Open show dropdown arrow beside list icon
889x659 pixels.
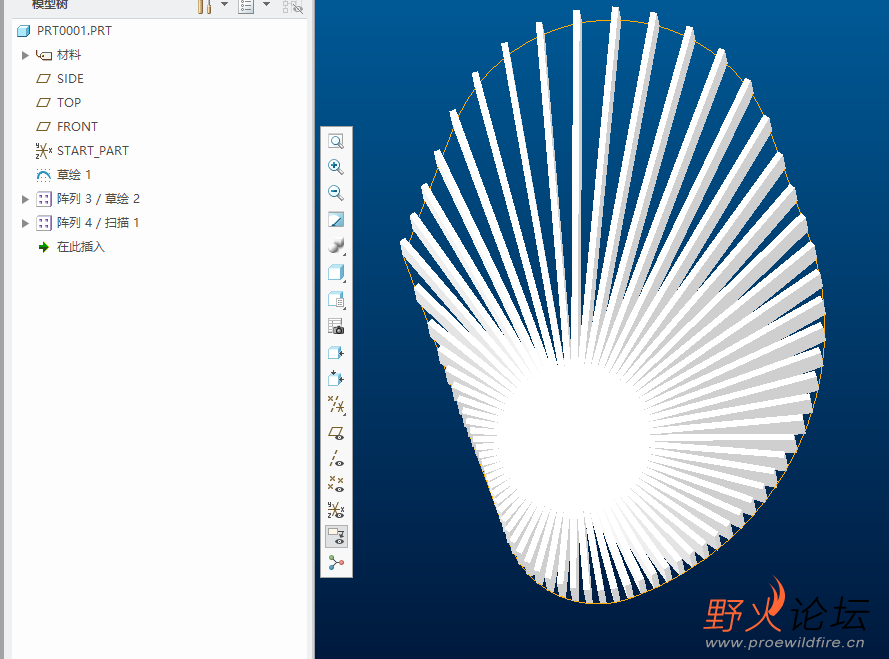(x=266, y=5)
